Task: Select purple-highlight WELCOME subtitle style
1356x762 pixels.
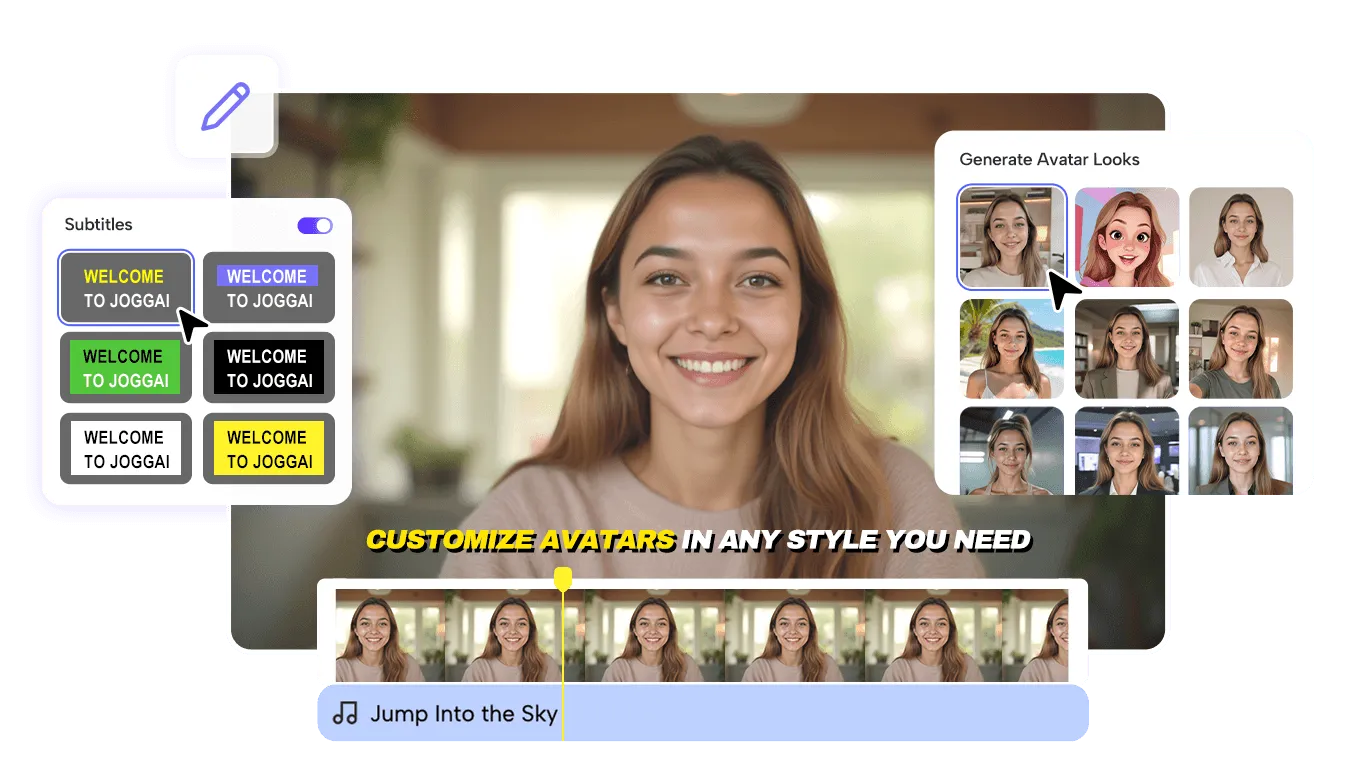Action: (268, 288)
